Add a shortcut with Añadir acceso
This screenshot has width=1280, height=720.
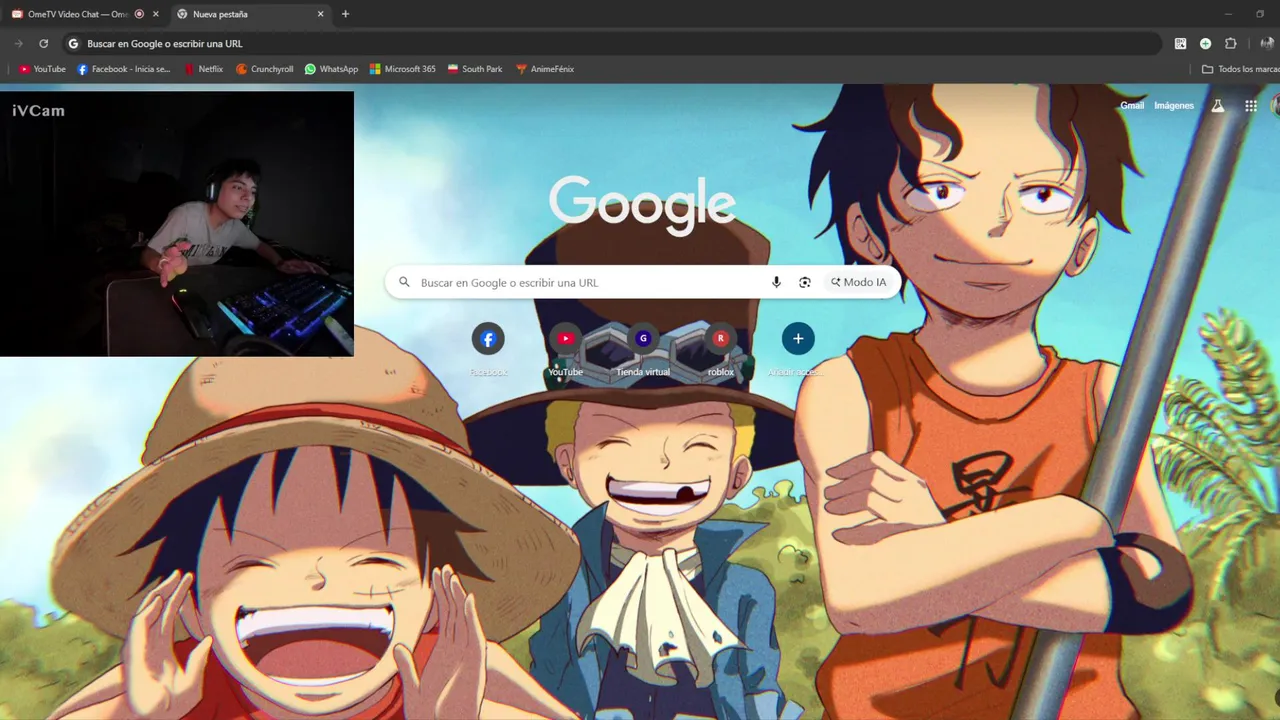(x=798, y=350)
